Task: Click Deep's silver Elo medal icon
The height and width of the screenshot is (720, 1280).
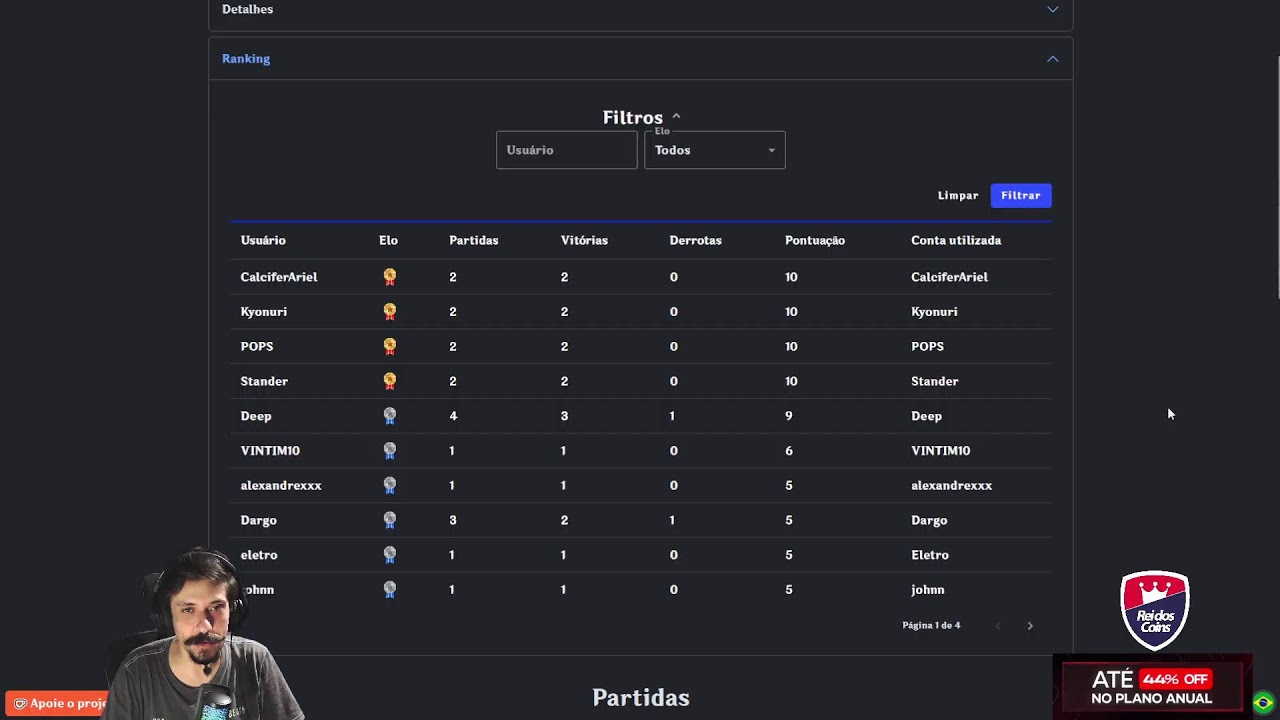Action: point(389,416)
